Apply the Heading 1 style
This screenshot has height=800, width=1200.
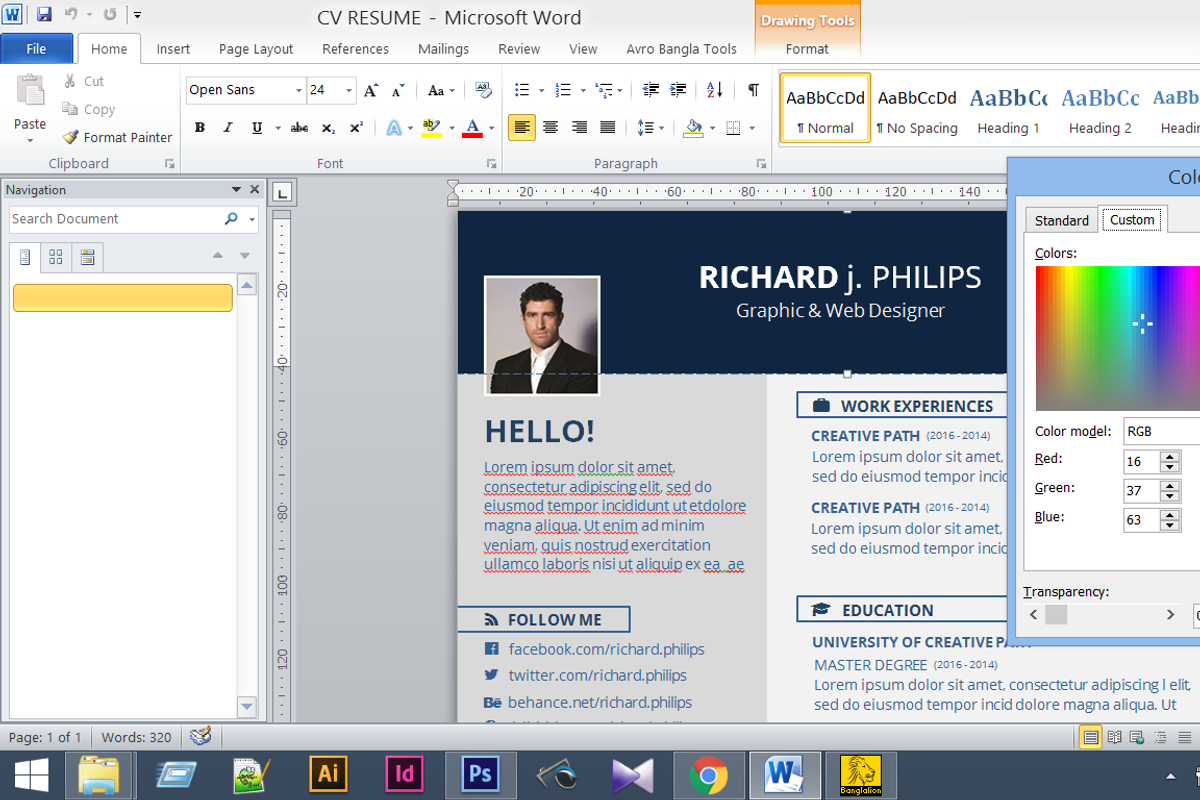(x=1008, y=108)
